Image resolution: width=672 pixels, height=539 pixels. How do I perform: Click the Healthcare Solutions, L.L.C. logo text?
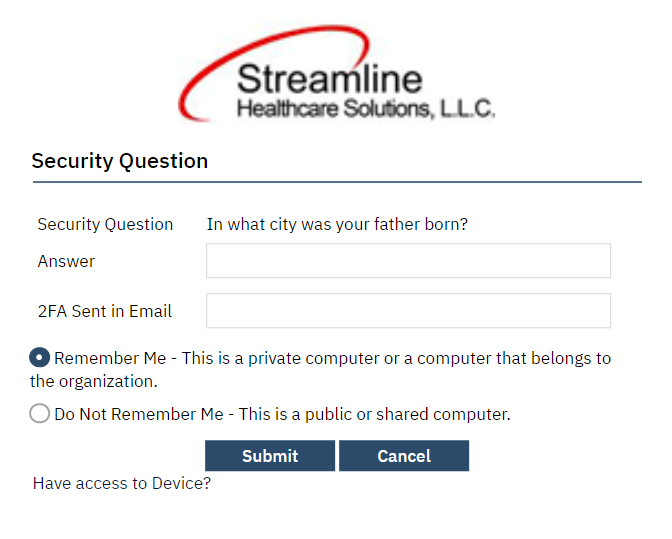pyautogui.click(x=365, y=108)
